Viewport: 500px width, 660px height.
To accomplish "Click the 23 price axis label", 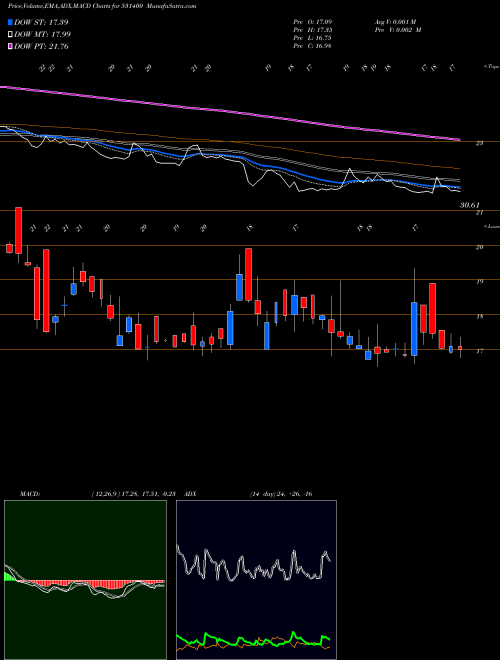I will [479, 143].
